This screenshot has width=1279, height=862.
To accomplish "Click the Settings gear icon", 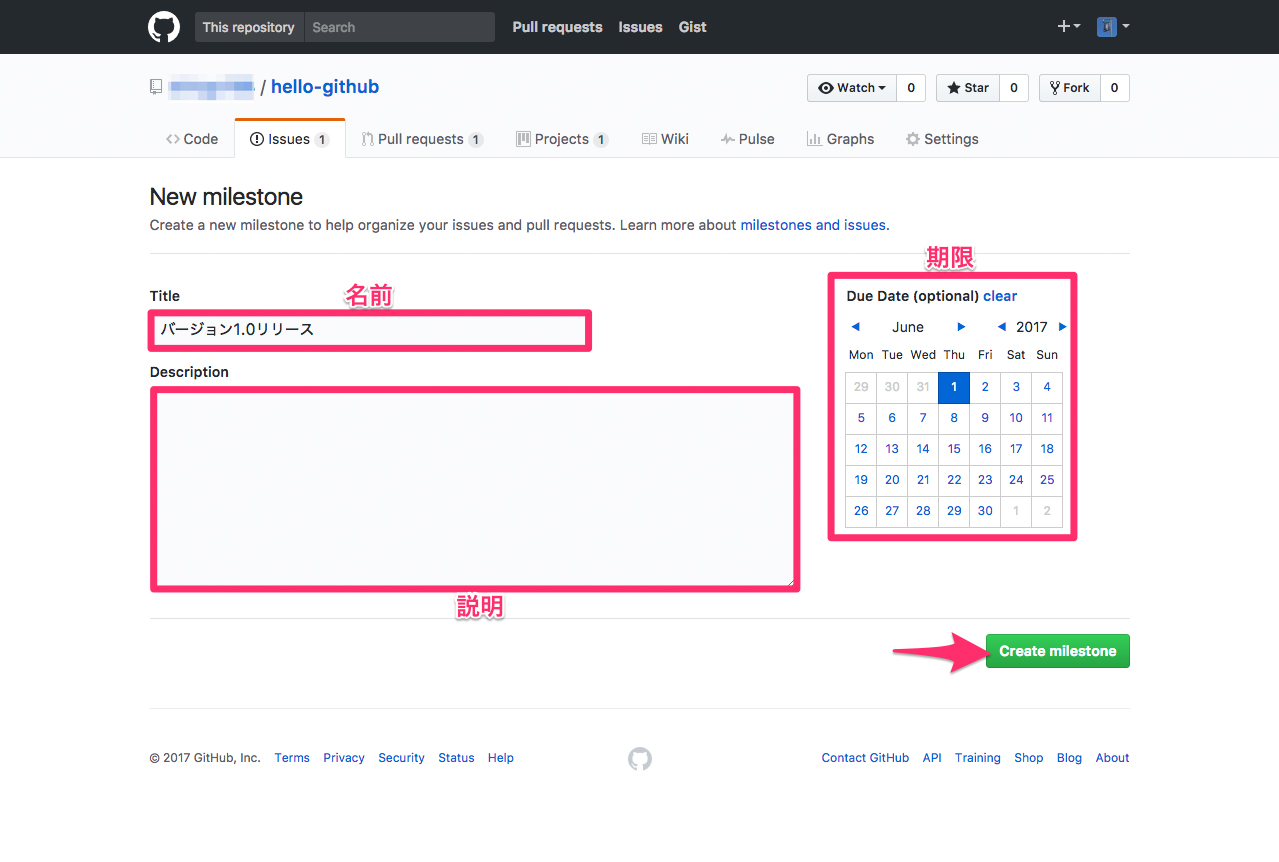I will coord(911,138).
